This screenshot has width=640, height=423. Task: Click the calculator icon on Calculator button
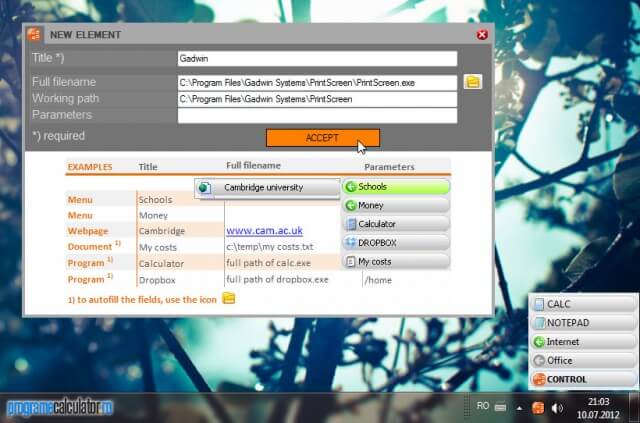pyautogui.click(x=351, y=224)
